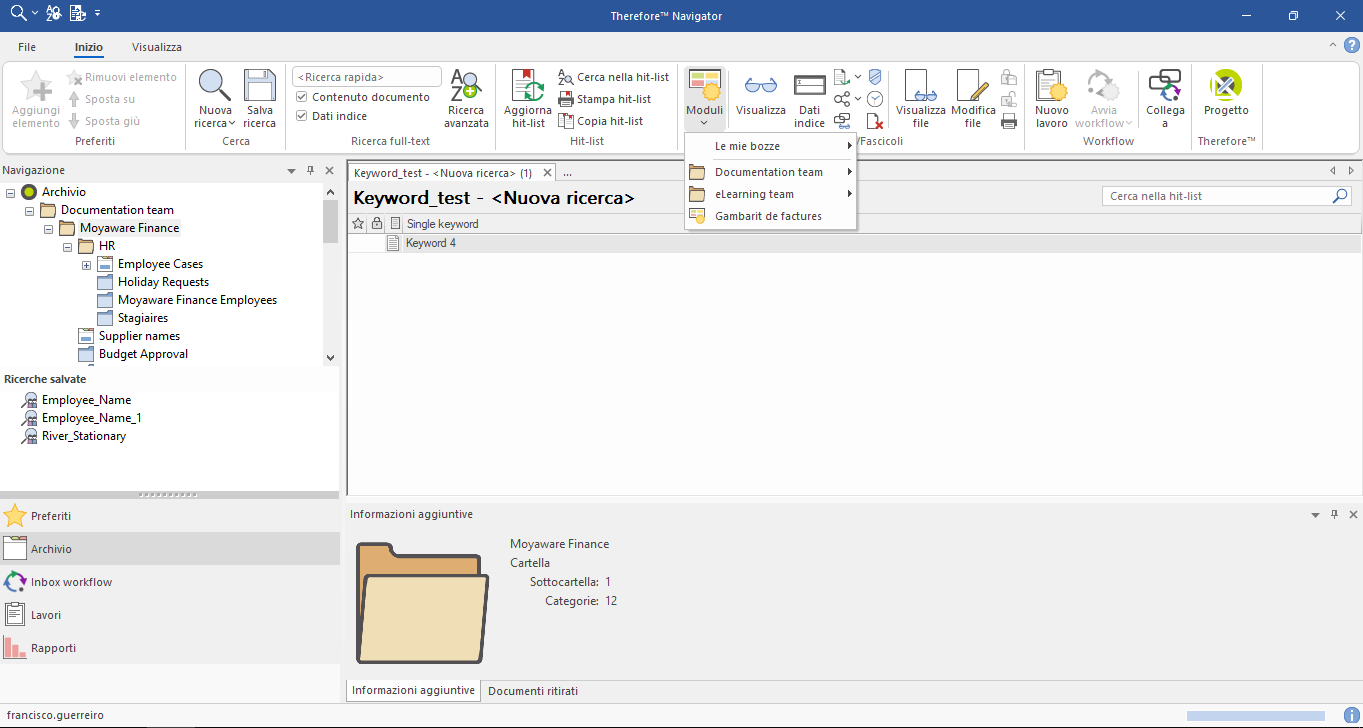
Task: Click inside the Cerca nella hit-list field
Action: 1210,195
